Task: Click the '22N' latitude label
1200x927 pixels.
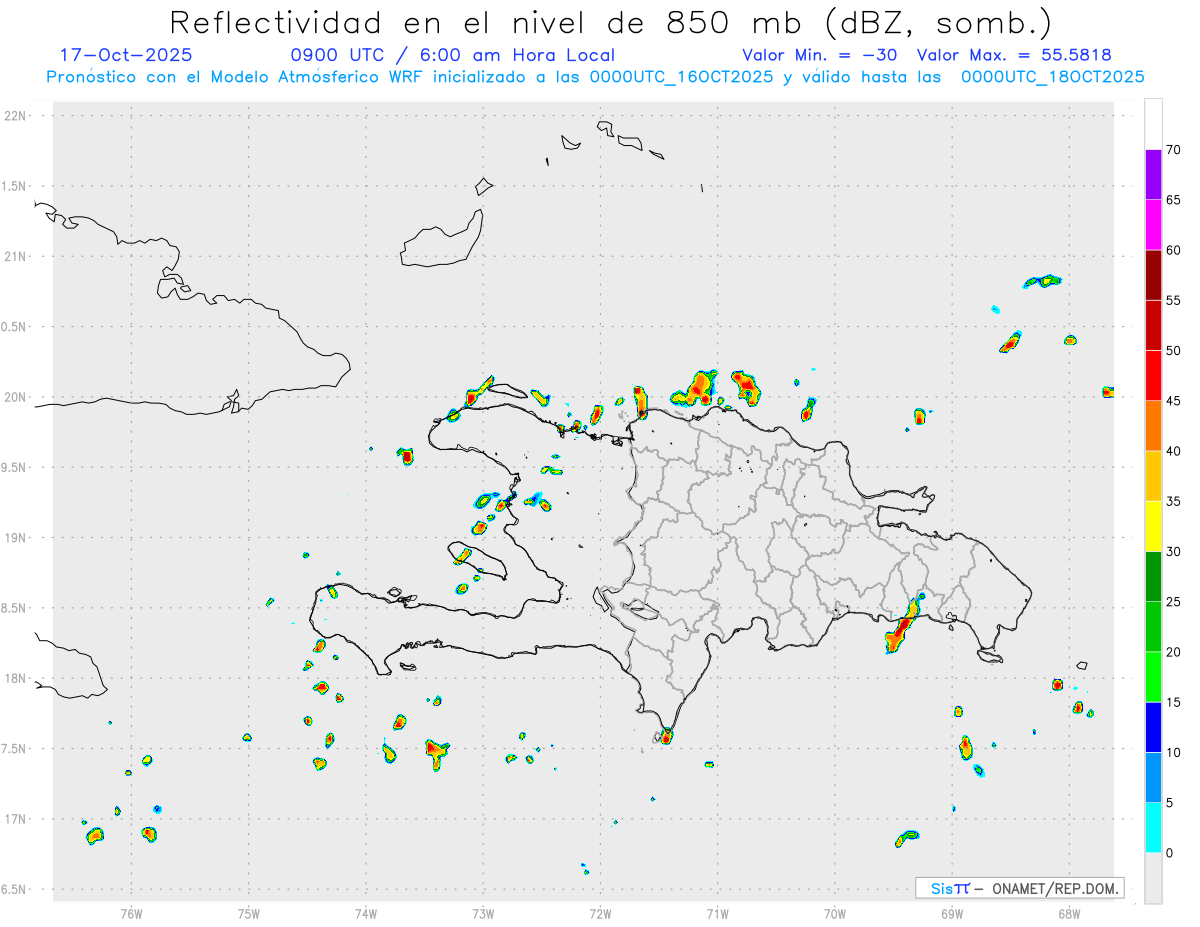Action: coord(16,116)
